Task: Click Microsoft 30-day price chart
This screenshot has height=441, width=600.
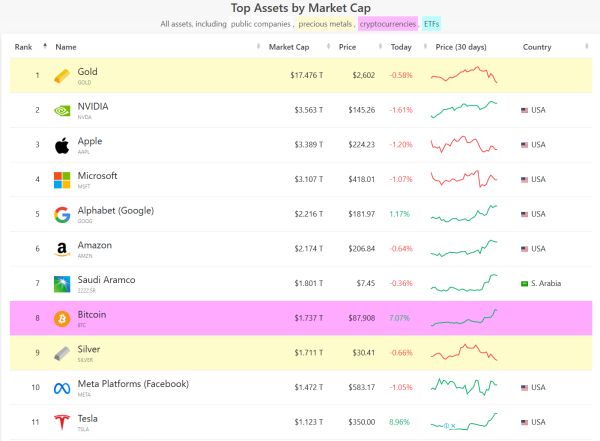Action: 464,179
